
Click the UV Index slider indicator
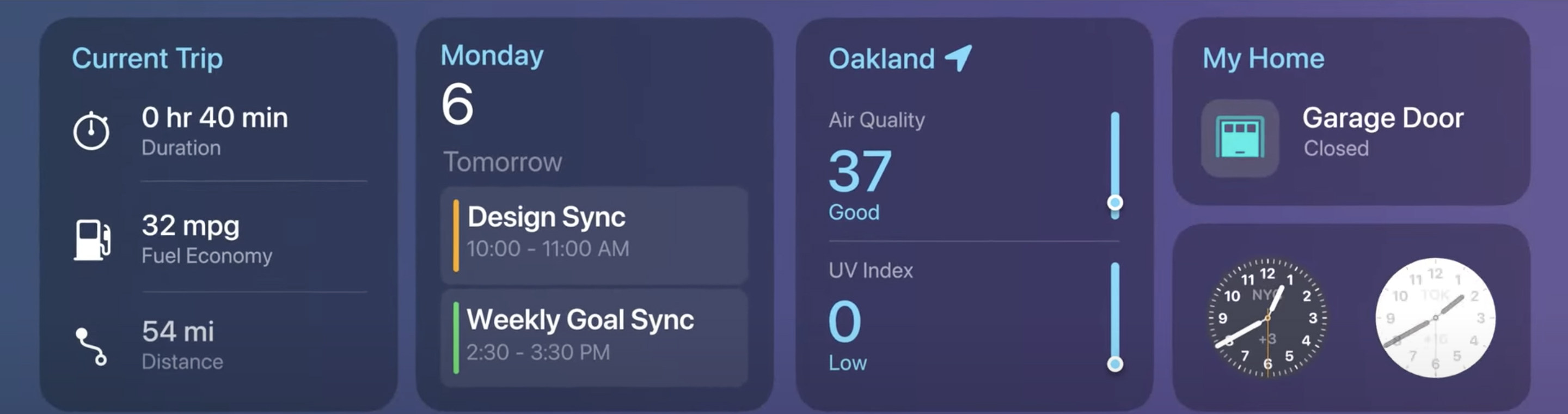1114,364
